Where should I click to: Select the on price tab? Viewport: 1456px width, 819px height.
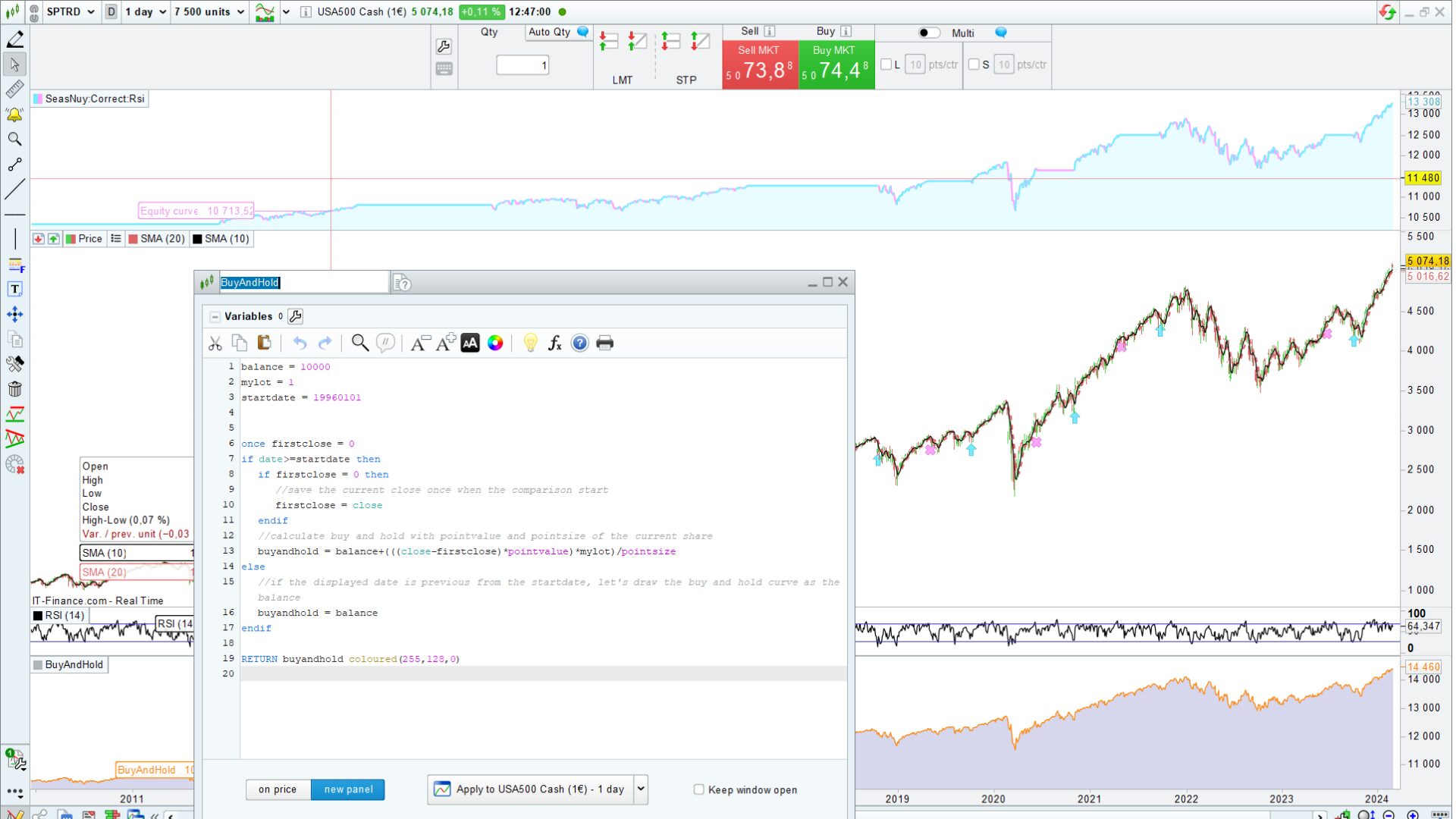click(x=278, y=789)
